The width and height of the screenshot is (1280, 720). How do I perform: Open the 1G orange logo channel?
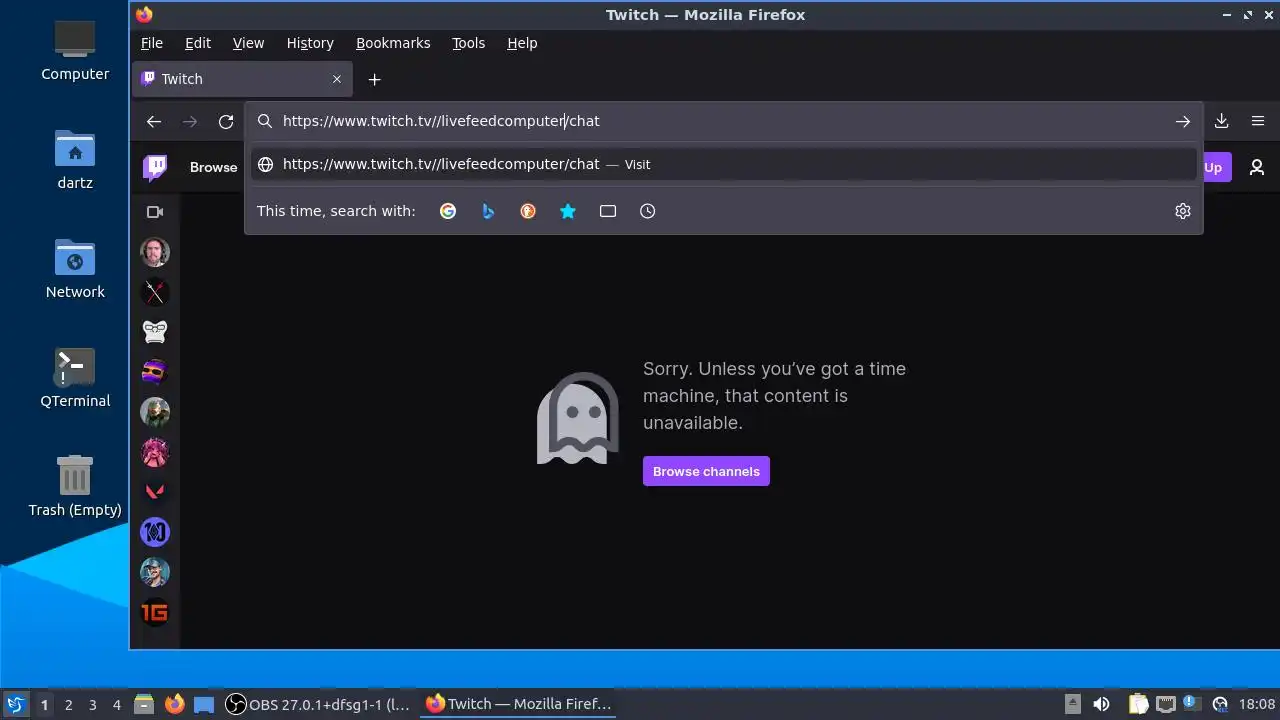coord(155,612)
